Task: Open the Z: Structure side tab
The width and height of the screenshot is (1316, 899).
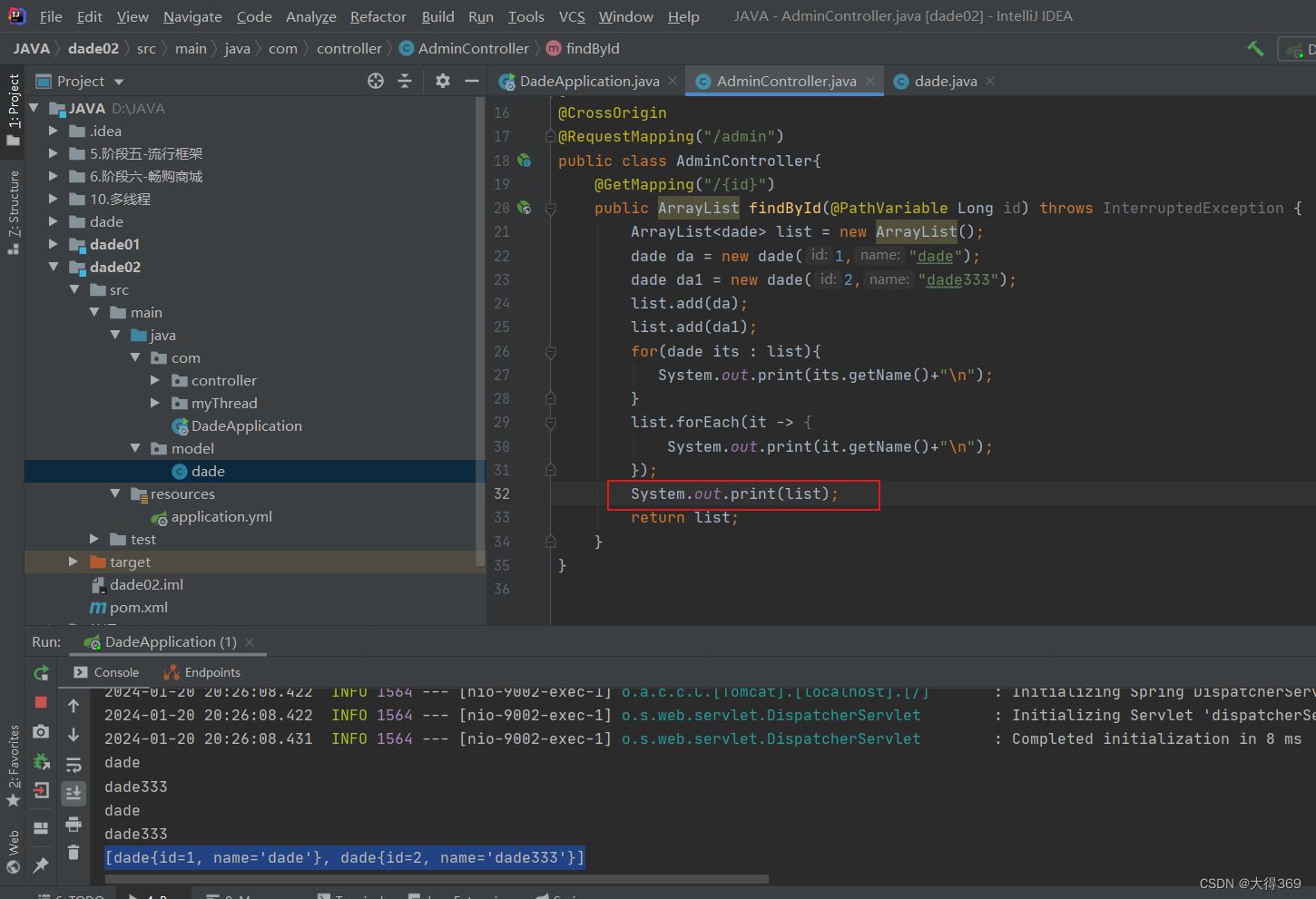Action: (13, 212)
